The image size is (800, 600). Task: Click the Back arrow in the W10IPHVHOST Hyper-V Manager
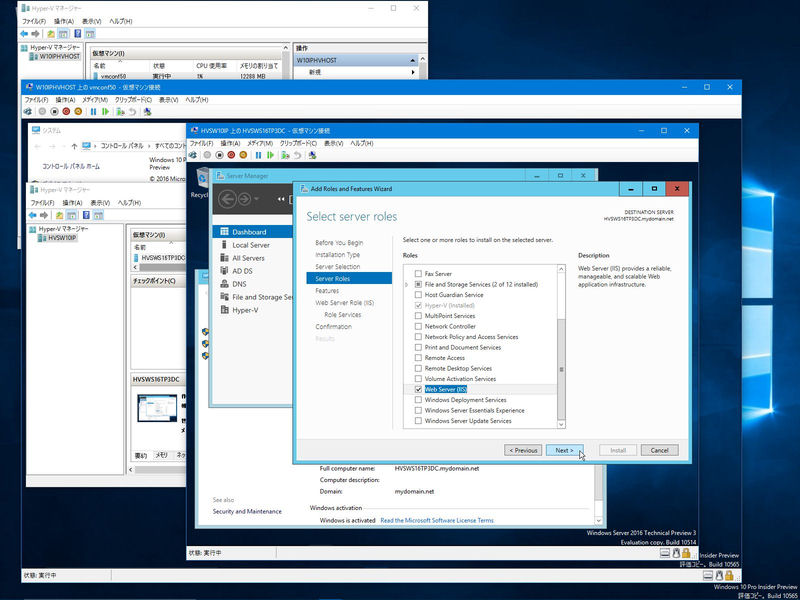coord(24,34)
